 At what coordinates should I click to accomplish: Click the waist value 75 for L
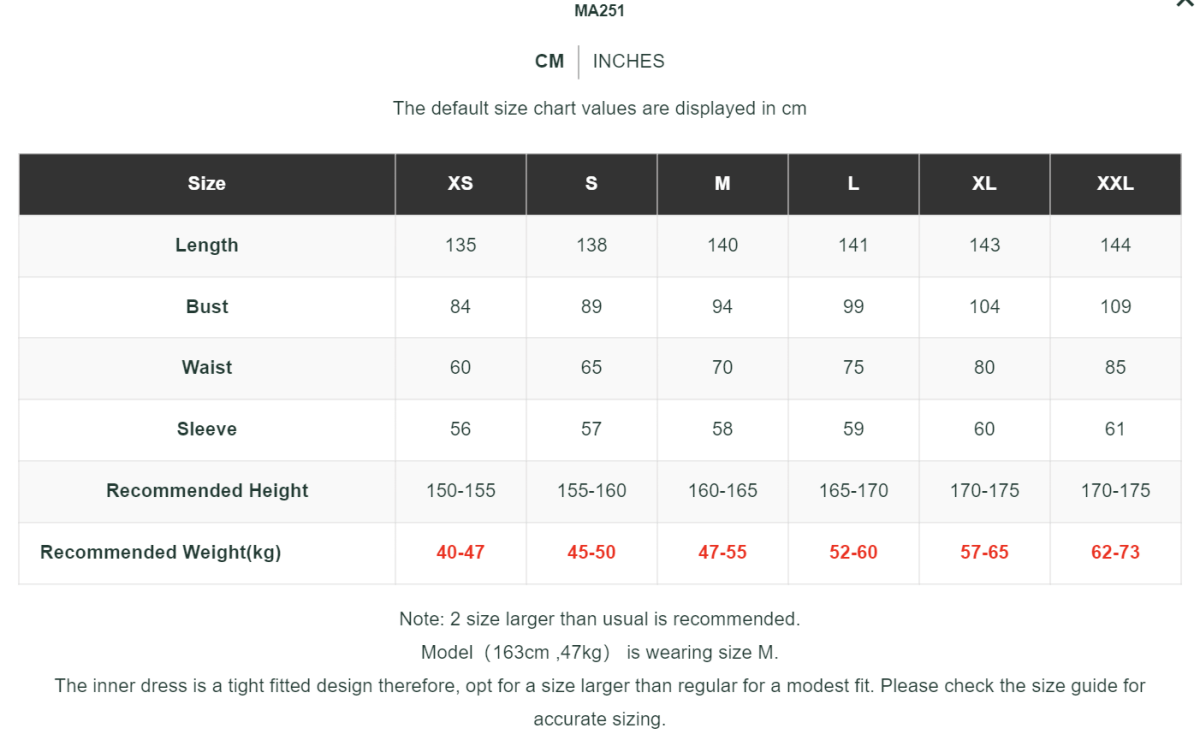(853, 368)
